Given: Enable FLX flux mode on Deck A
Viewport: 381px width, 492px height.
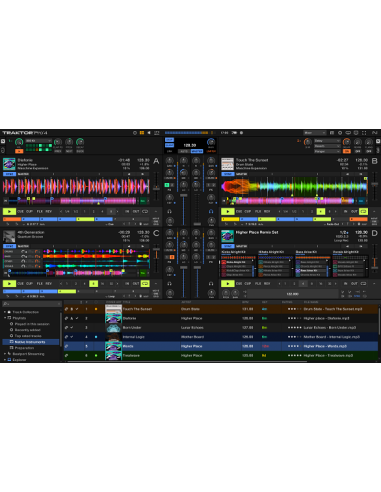Looking at the screenshot, I should [x=40, y=211].
